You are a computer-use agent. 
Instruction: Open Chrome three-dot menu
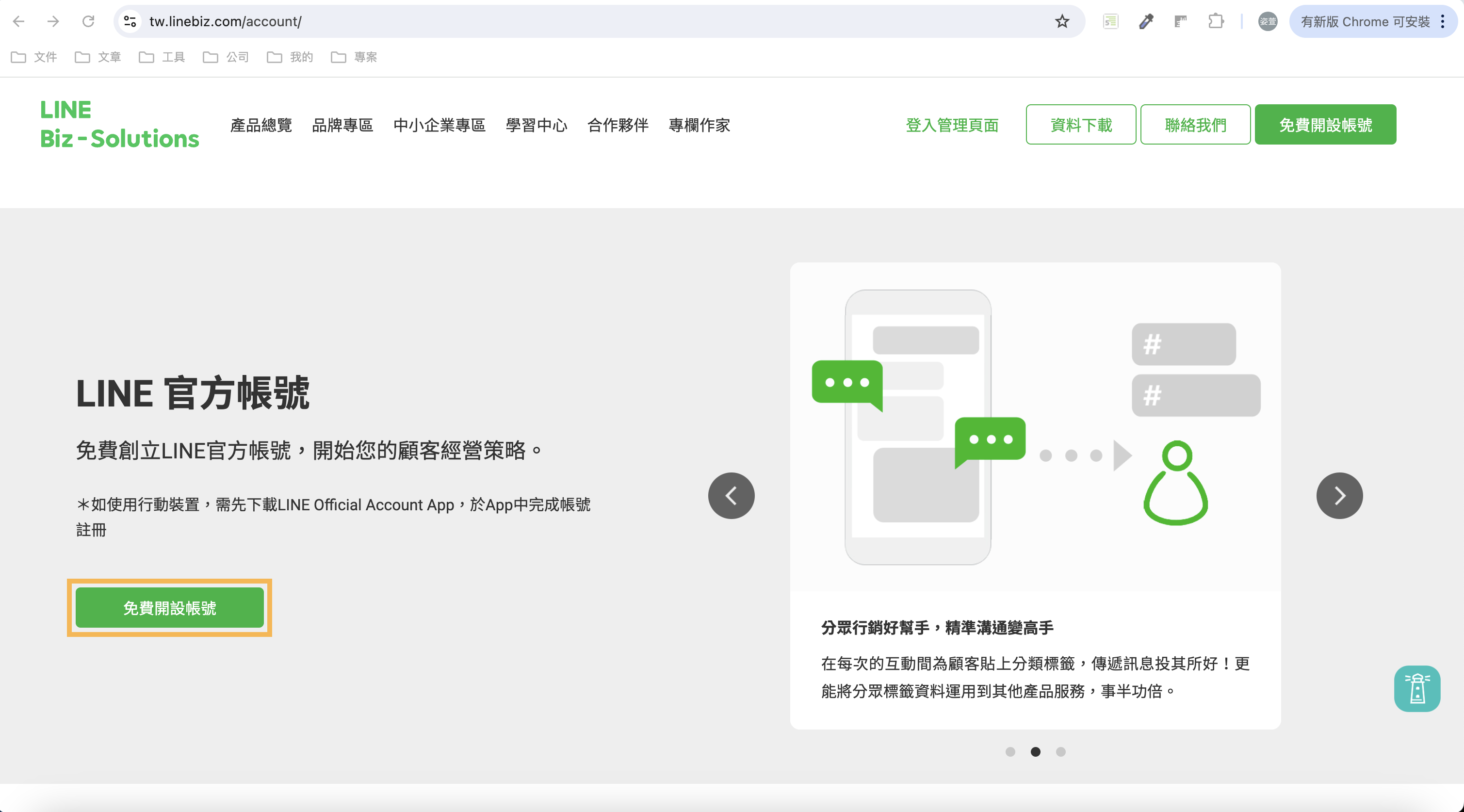click(x=1442, y=22)
